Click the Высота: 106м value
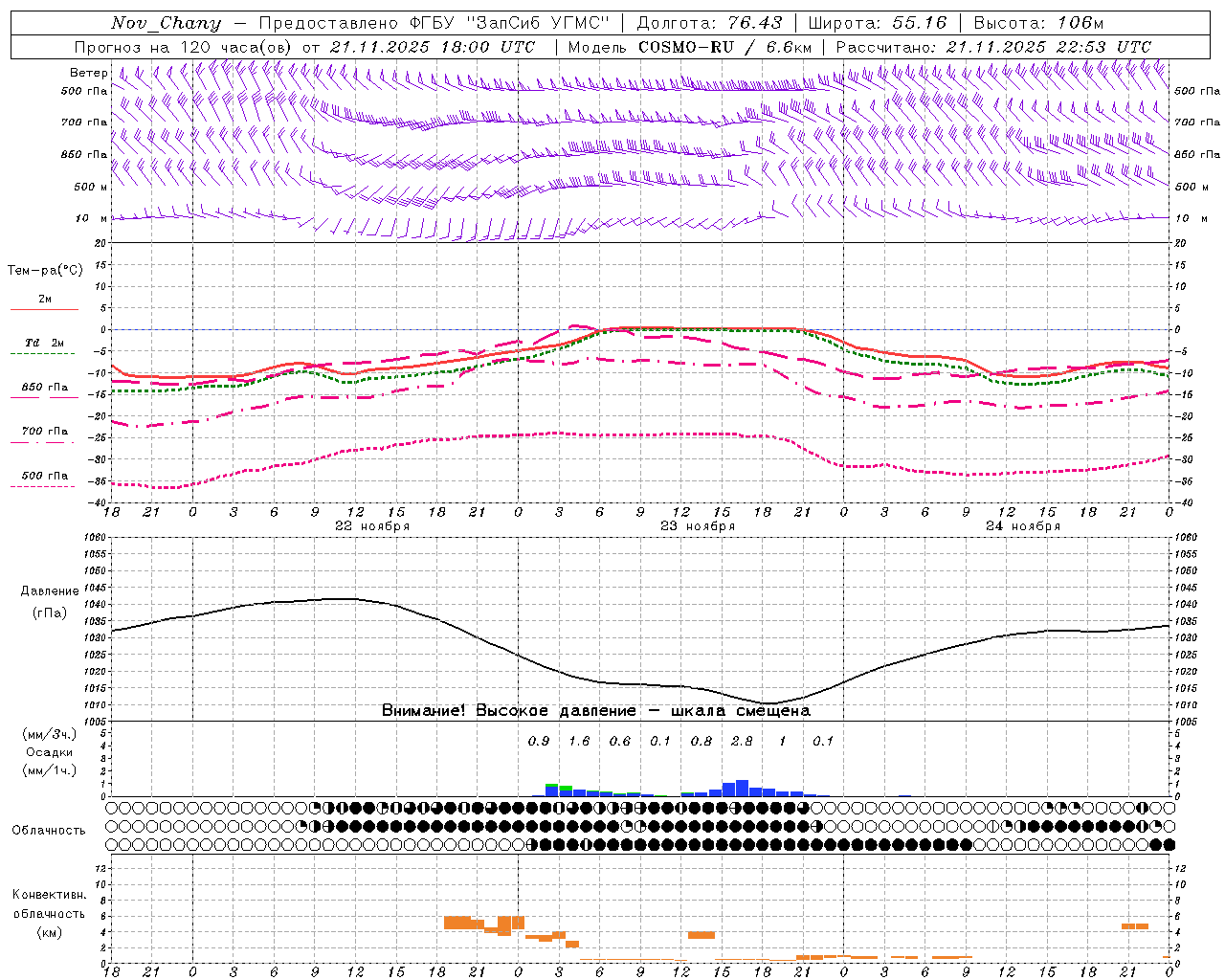The image size is (1225, 980). [x=1038, y=23]
